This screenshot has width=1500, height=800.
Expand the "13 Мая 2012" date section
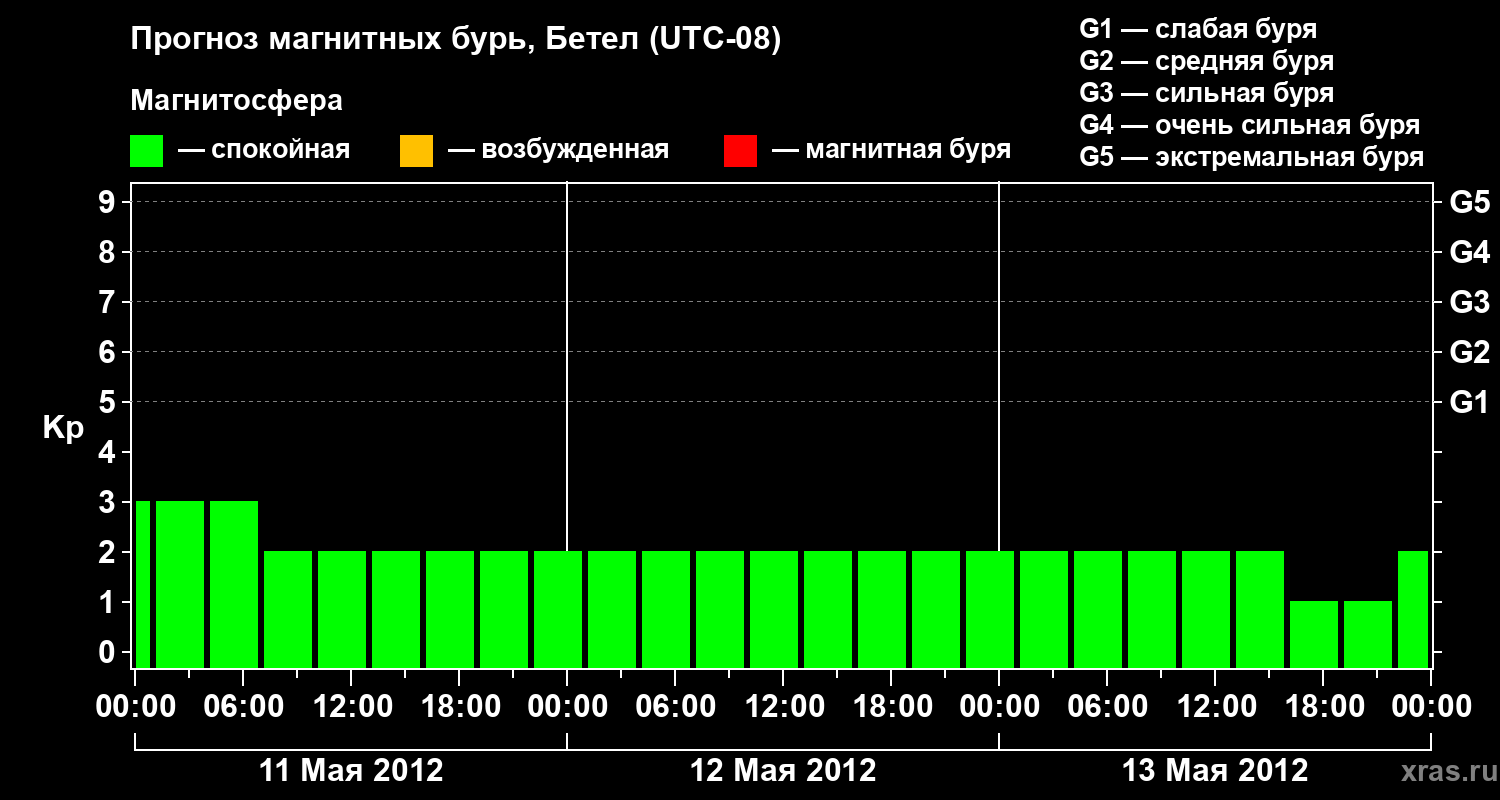click(1215, 770)
